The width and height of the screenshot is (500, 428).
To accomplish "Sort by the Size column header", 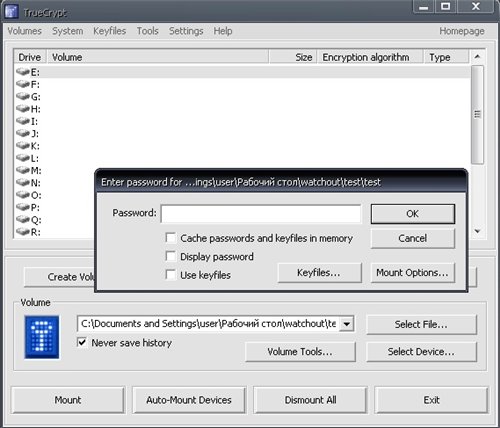I will pos(293,57).
